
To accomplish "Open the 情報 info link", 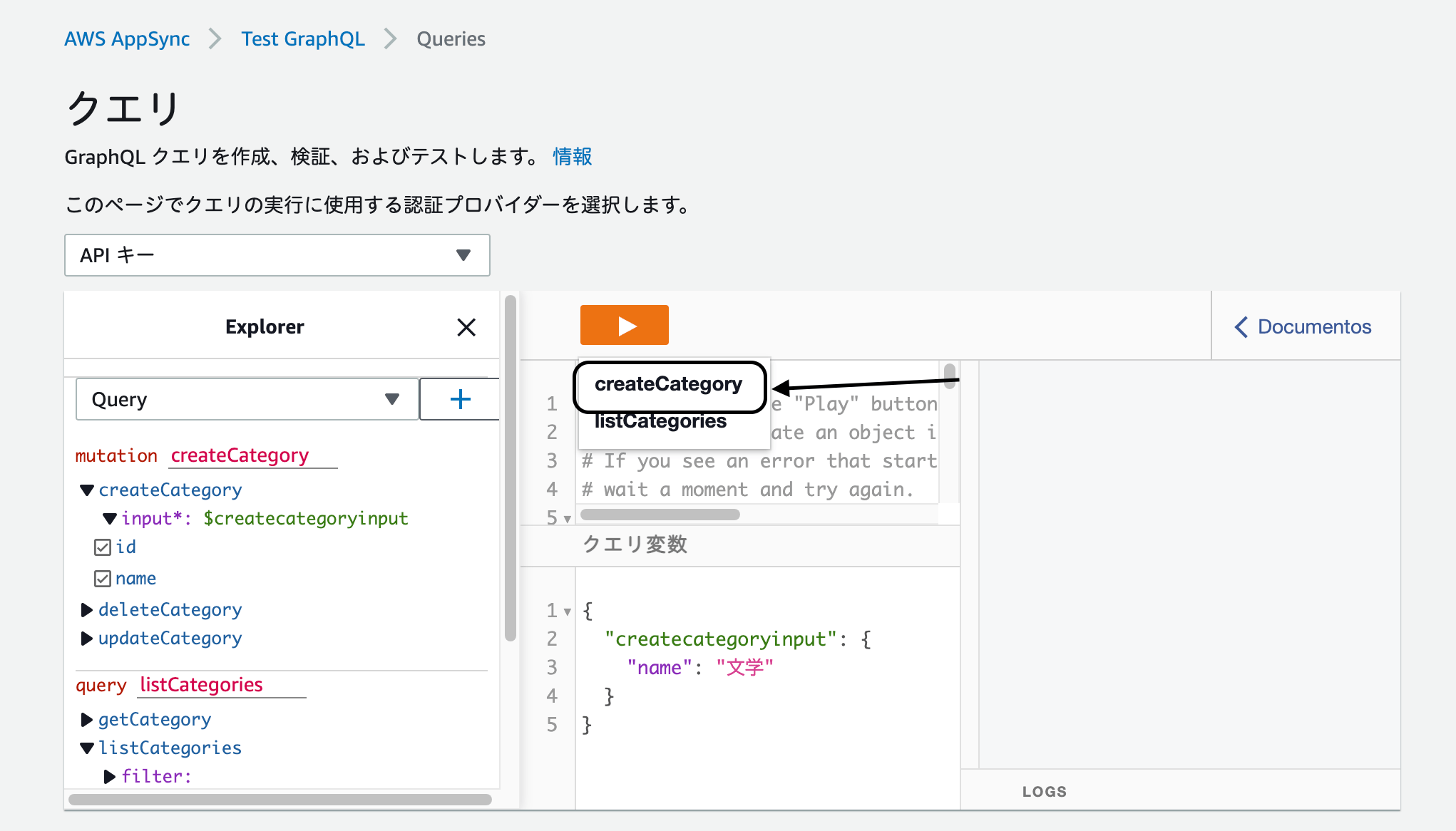I will (x=573, y=156).
